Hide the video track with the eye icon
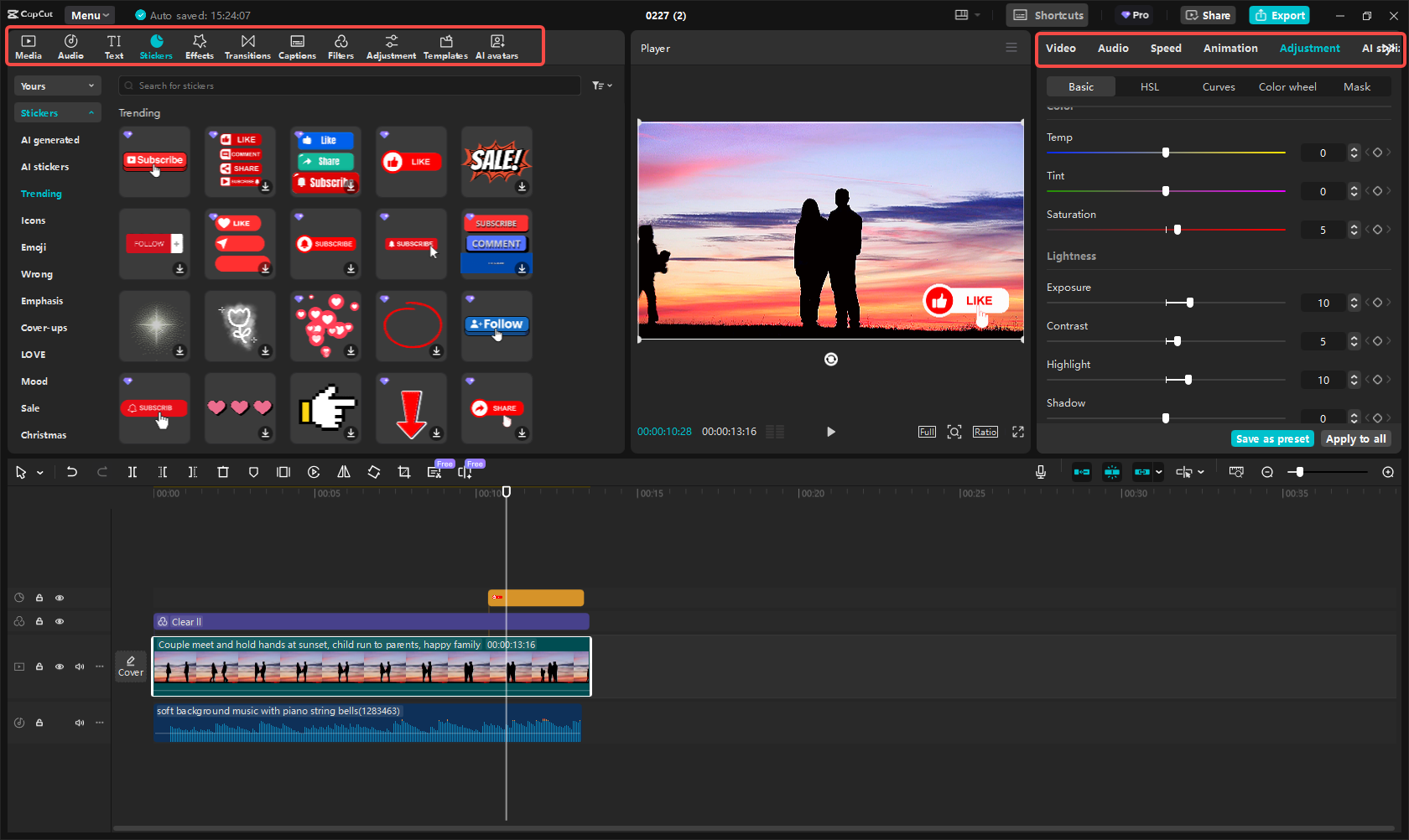This screenshot has height=840, width=1409. 59,666
